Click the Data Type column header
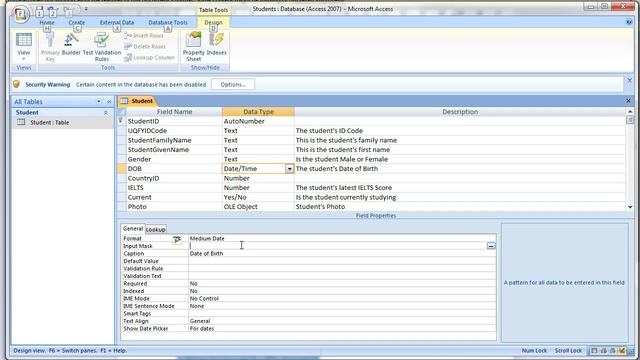The height and width of the screenshot is (360, 640). click(x=258, y=112)
